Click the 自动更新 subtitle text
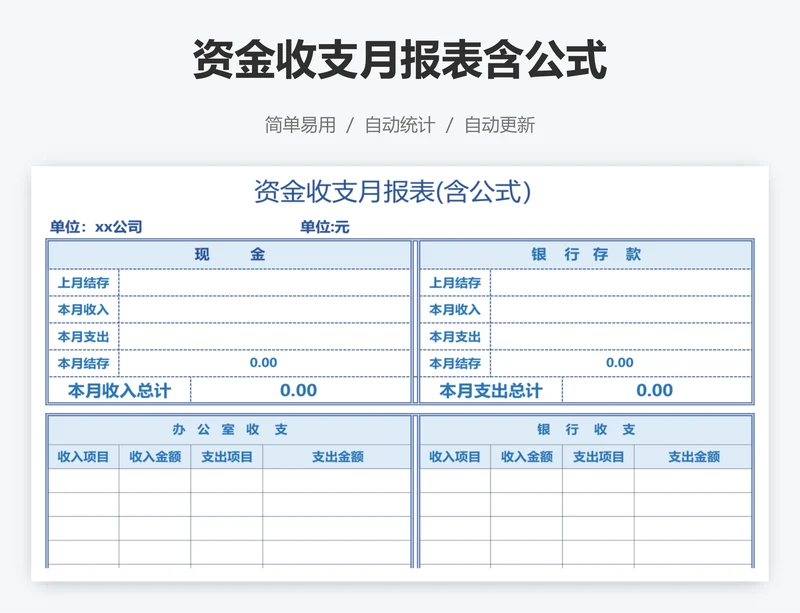Screen dimensions: 800x613 [x=499, y=125]
